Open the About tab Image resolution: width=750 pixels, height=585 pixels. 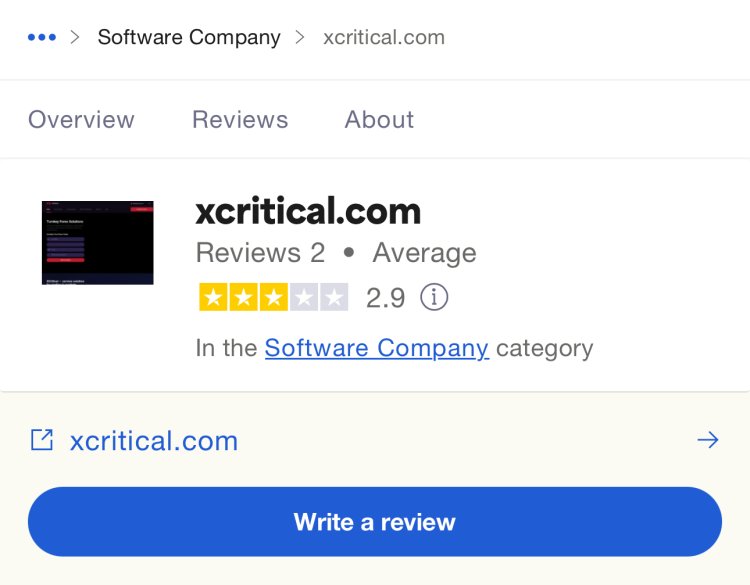point(379,119)
